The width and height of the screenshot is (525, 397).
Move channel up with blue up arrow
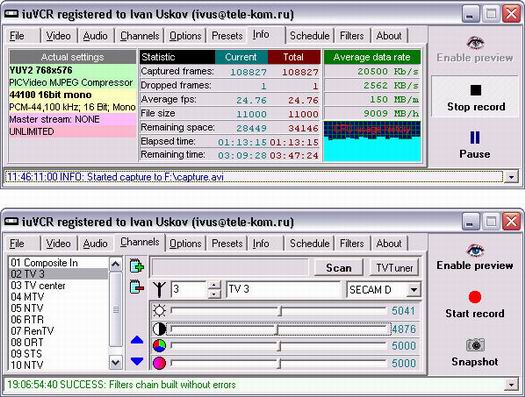coord(137,340)
